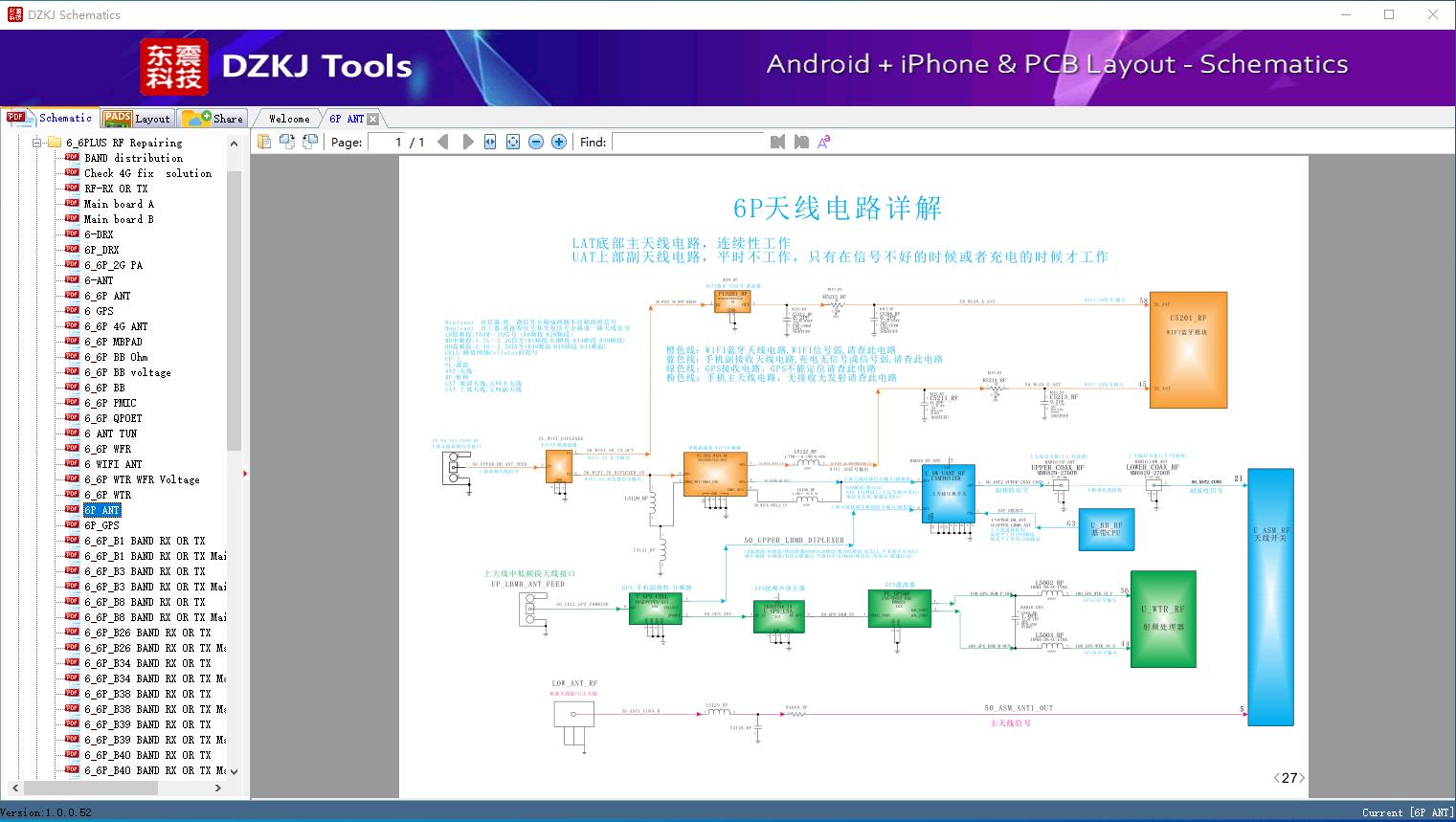
Task: Open 6_6P WTR WFR Voltage
Action: [142, 479]
